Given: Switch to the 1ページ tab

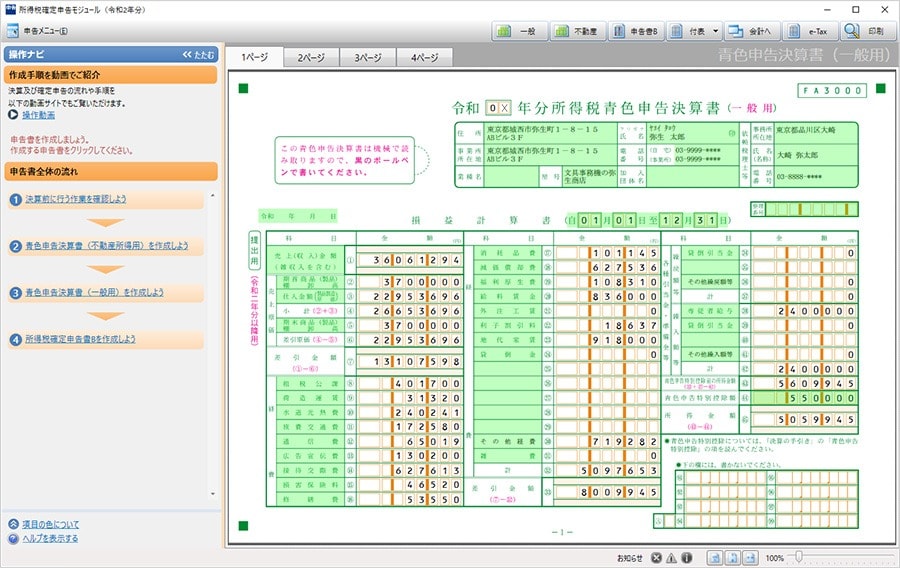Looking at the screenshot, I should tap(254, 57).
